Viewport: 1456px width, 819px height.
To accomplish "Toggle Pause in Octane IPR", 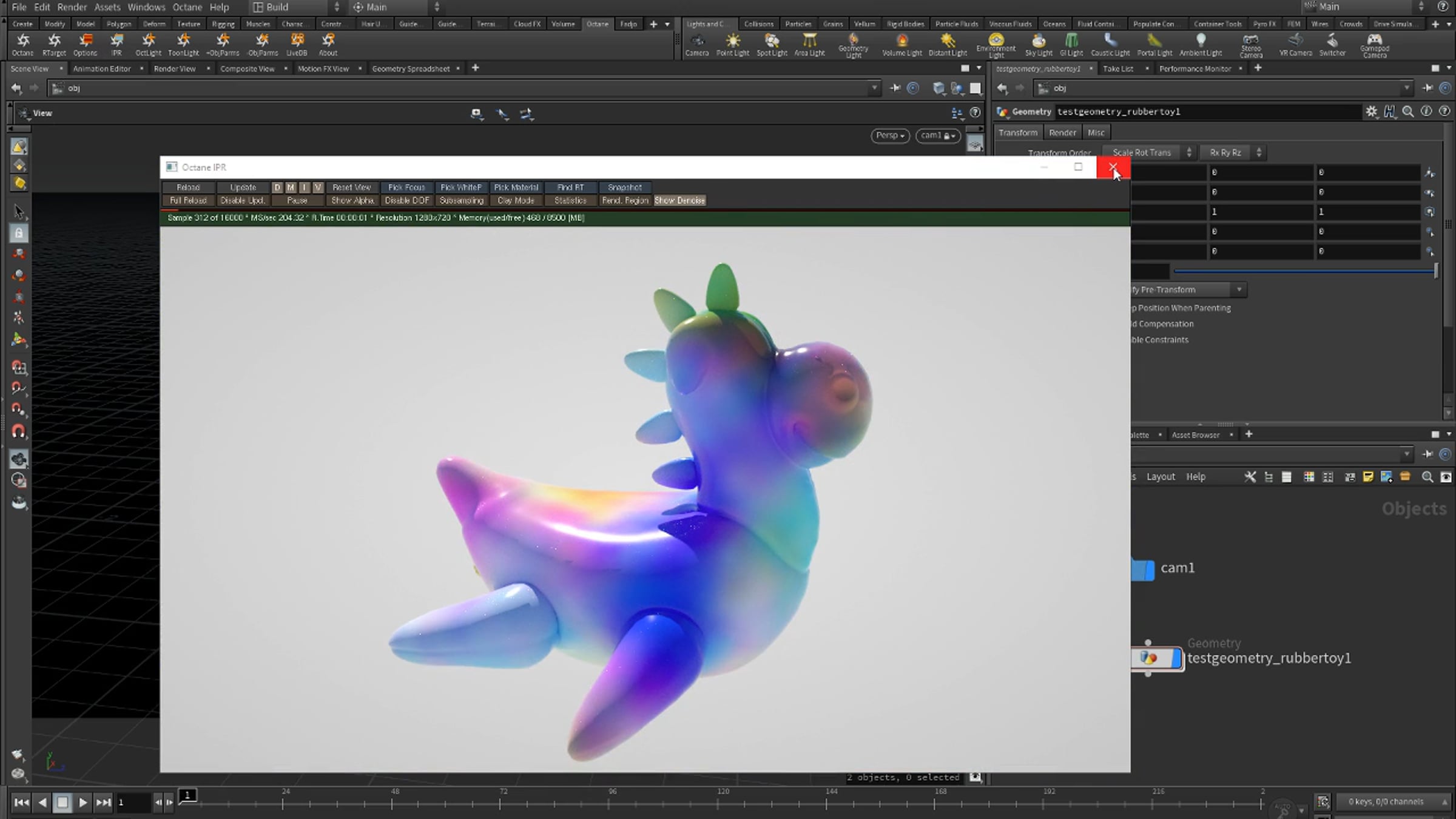I will tap(297, 200).
